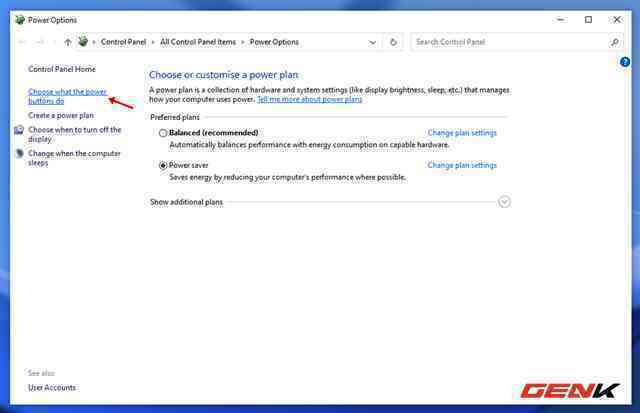
Task: Open User Accounts under See also
Action: click(52, 387)
